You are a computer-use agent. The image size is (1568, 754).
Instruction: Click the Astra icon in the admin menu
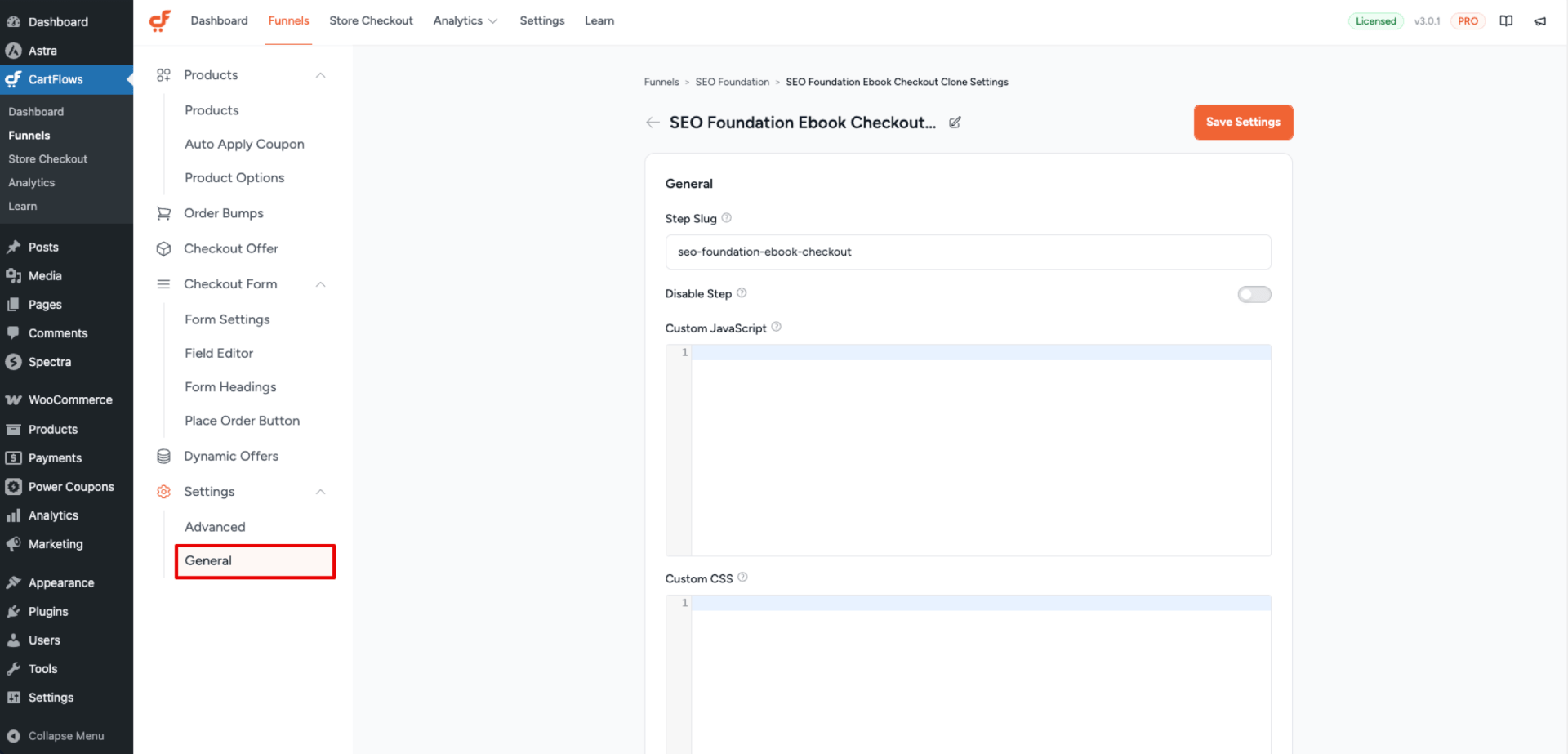pos(14,51)
